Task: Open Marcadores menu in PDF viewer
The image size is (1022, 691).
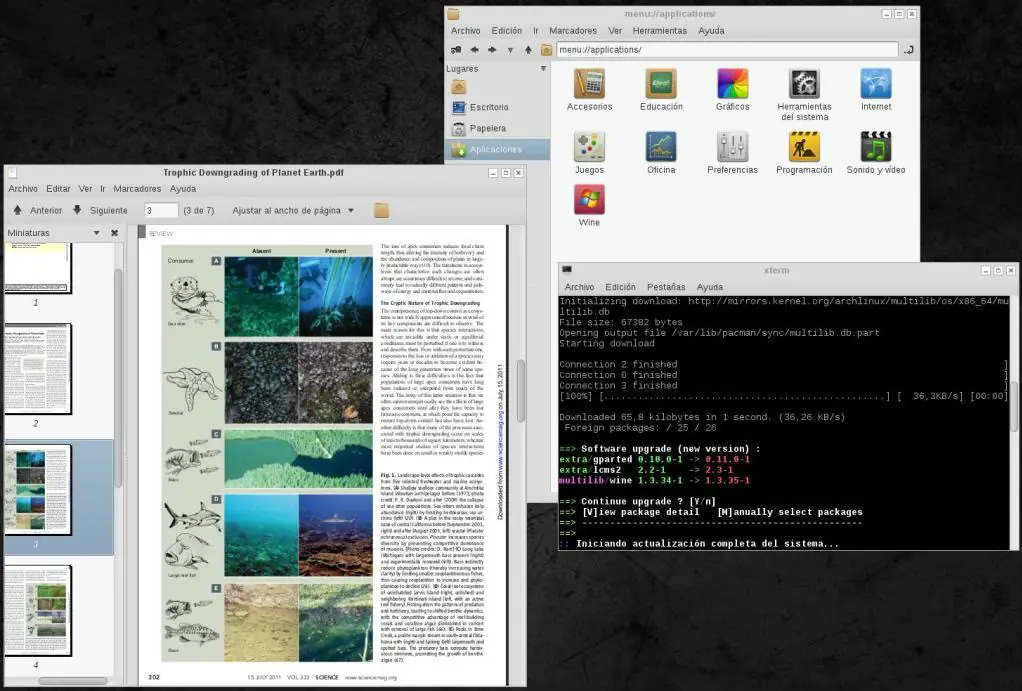Action: [x=137, y=188]
